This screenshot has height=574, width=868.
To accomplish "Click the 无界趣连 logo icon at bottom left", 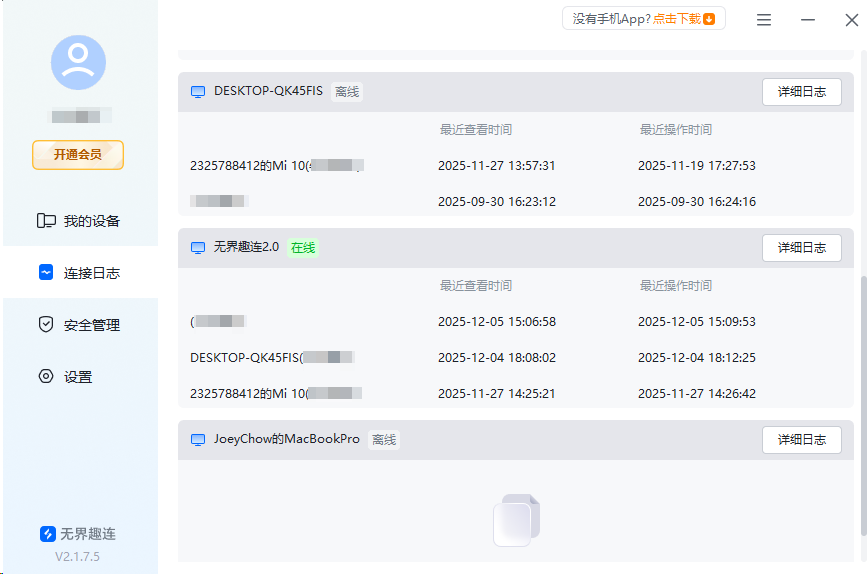I will (47, 534).
